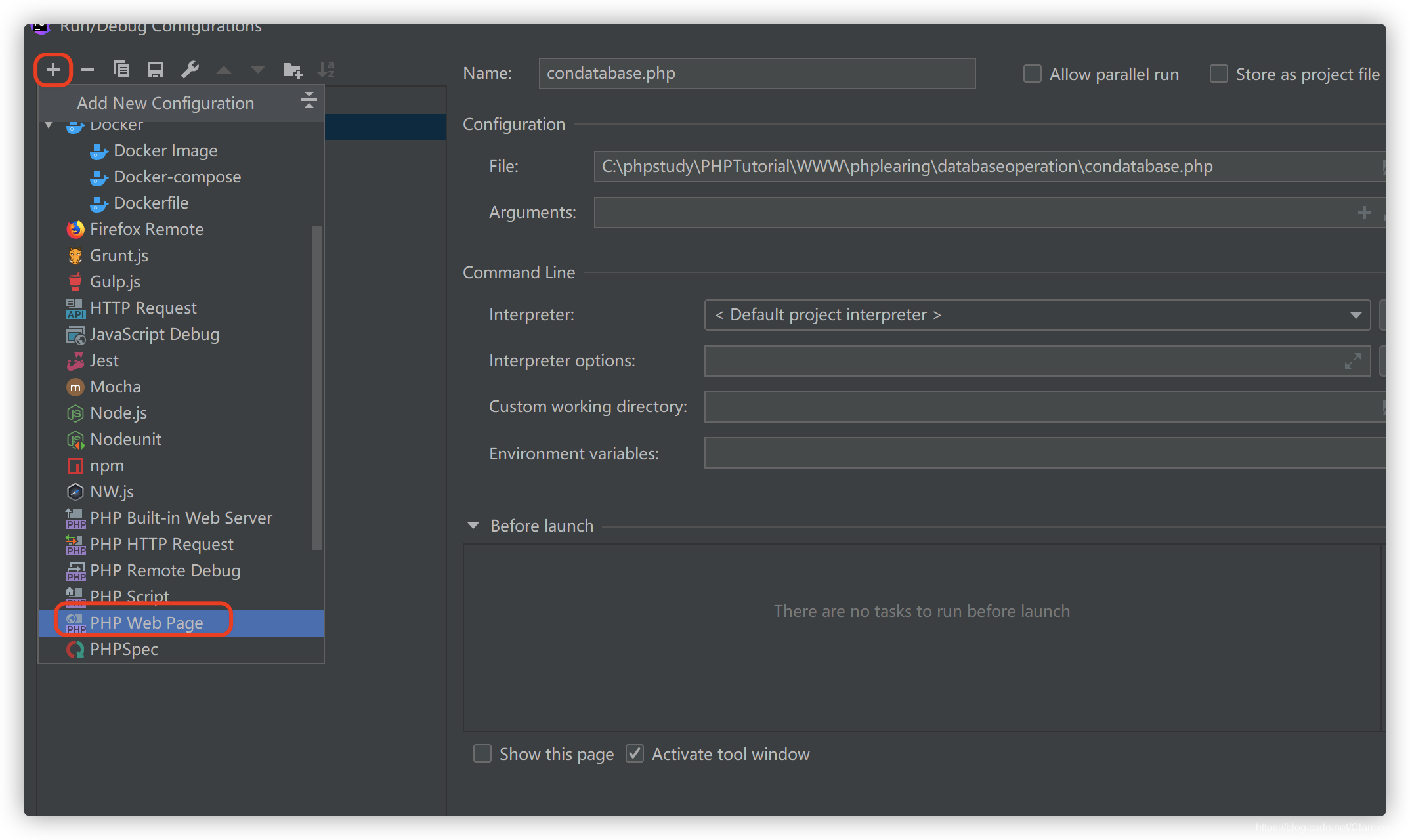
Task: Toggle Activate tool window checkbox
Action: coord(635,754)
